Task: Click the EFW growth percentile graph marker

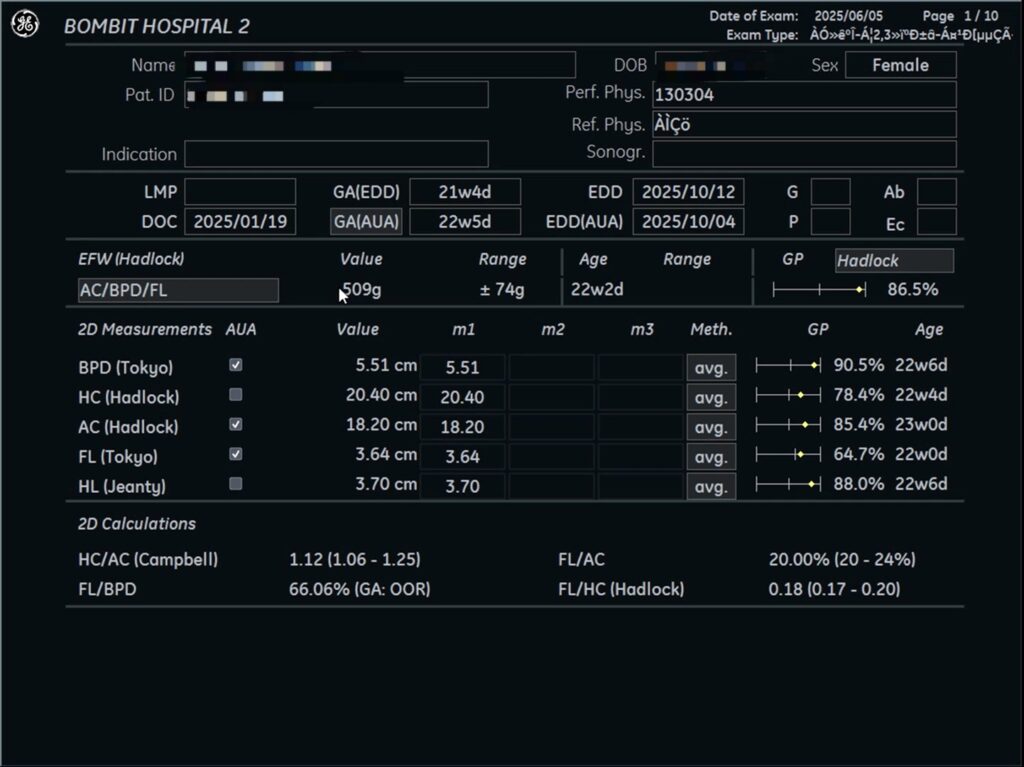Action: click(859, 290)
